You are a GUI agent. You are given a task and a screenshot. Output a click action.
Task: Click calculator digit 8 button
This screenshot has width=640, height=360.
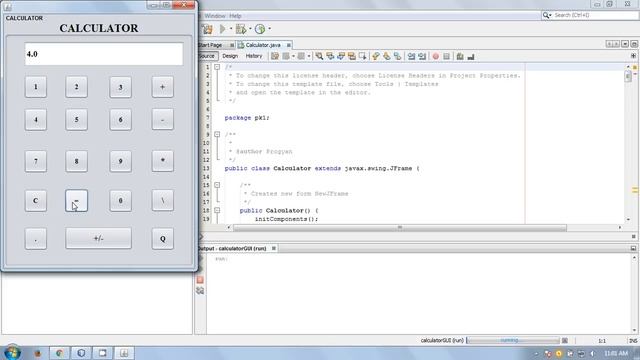[x=76, y=161]
